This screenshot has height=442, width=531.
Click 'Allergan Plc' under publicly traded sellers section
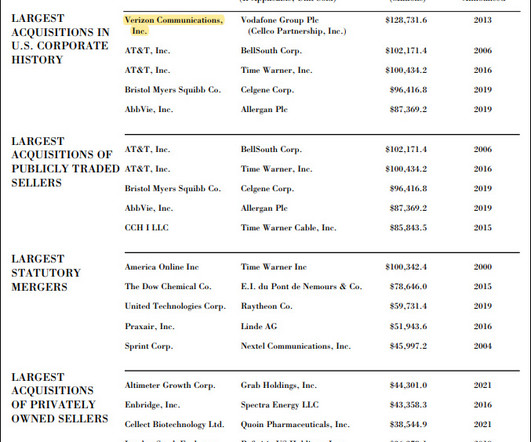[x=264, y=208]
